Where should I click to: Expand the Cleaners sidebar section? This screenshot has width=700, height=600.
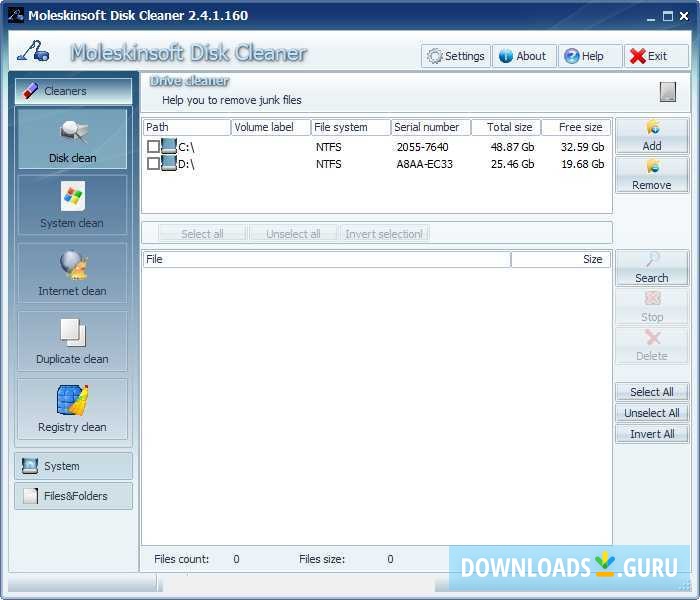tap(74, 91)
